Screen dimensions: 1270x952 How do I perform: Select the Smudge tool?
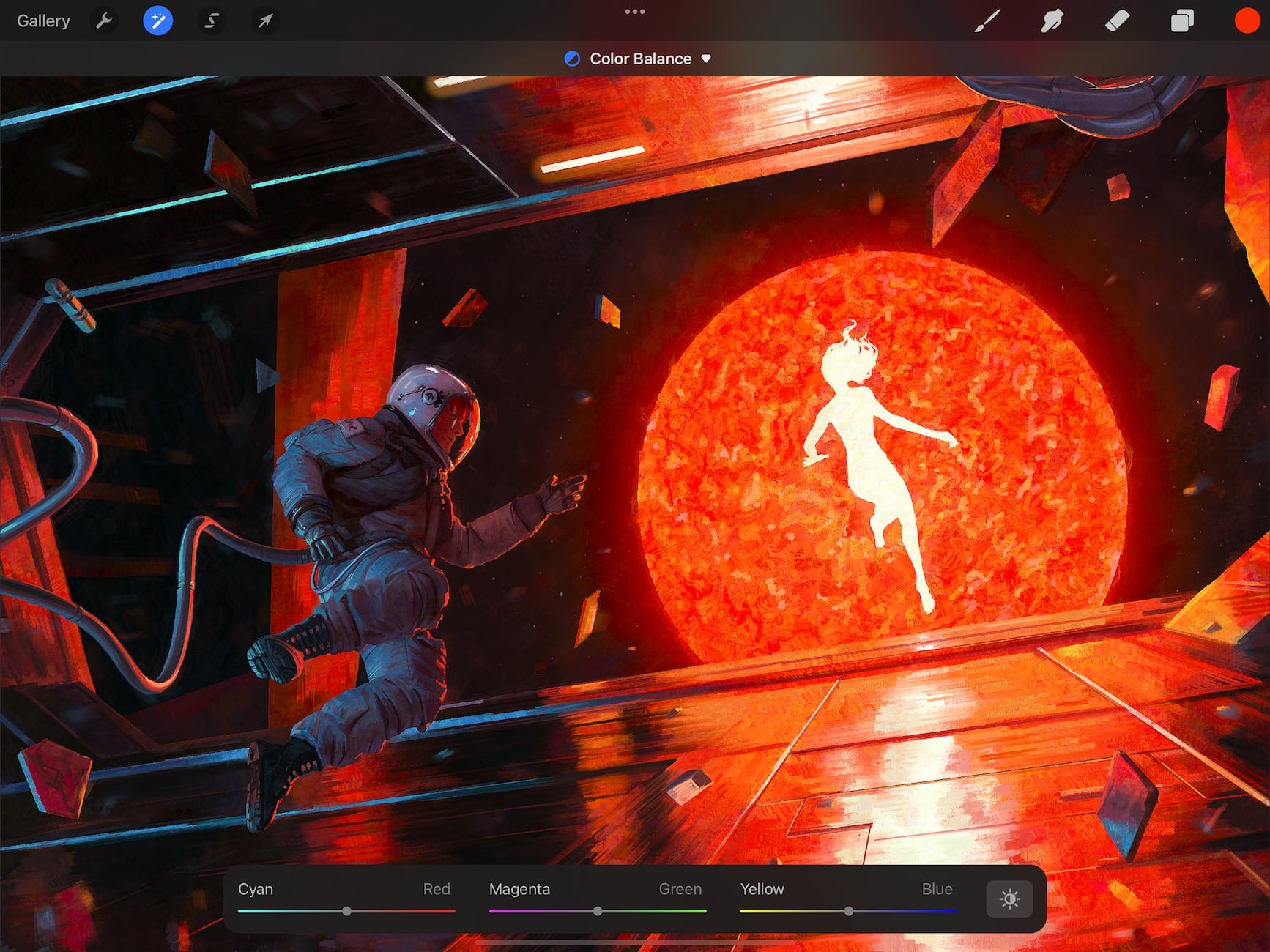click(1052, 21)
